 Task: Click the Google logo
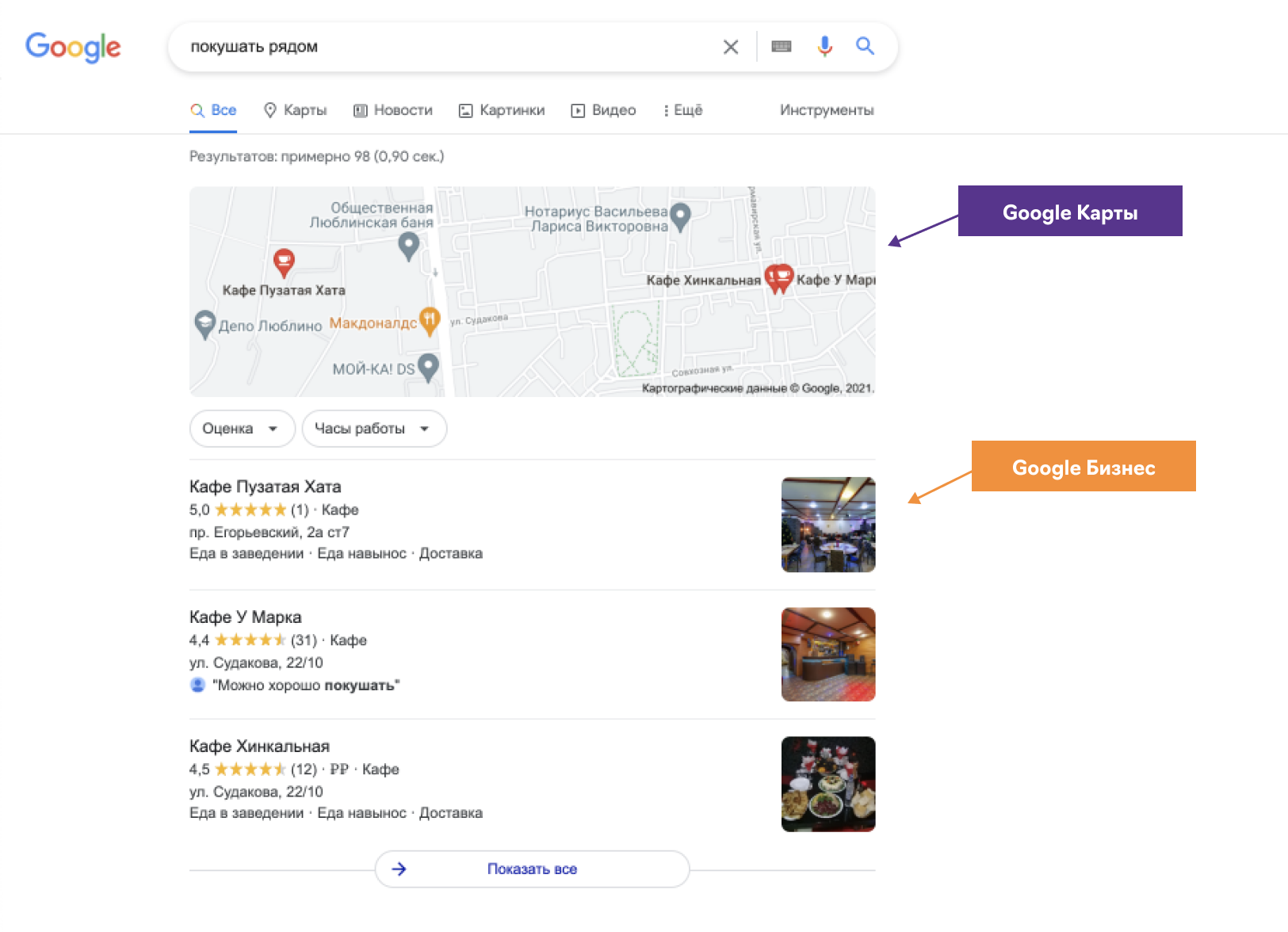(x=73, y=47)
